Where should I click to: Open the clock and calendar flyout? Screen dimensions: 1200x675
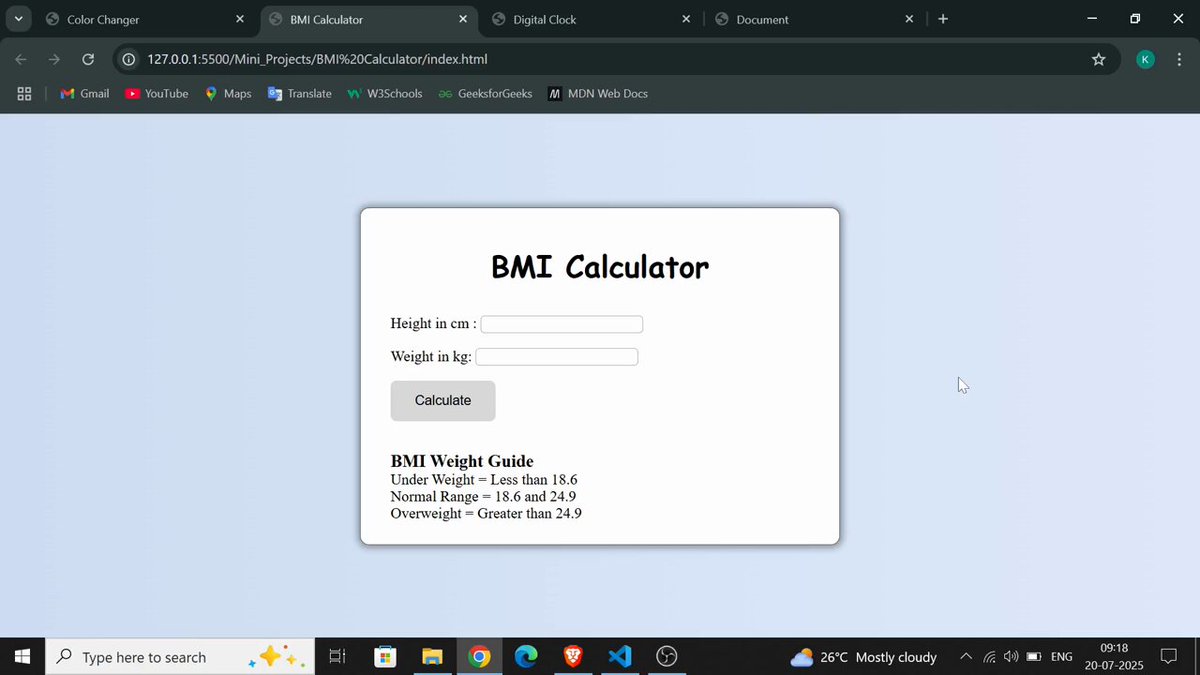[1114, 657]
